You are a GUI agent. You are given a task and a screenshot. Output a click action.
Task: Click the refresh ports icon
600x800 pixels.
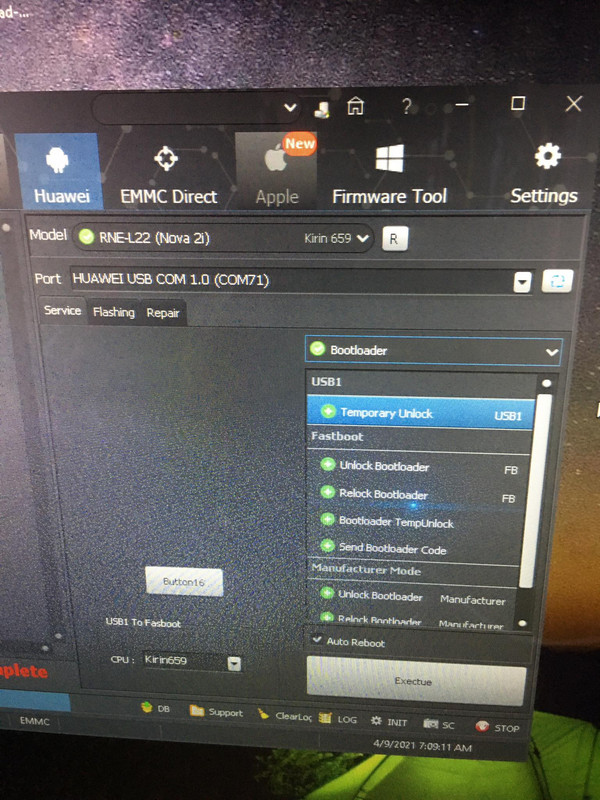pos(557,281)
